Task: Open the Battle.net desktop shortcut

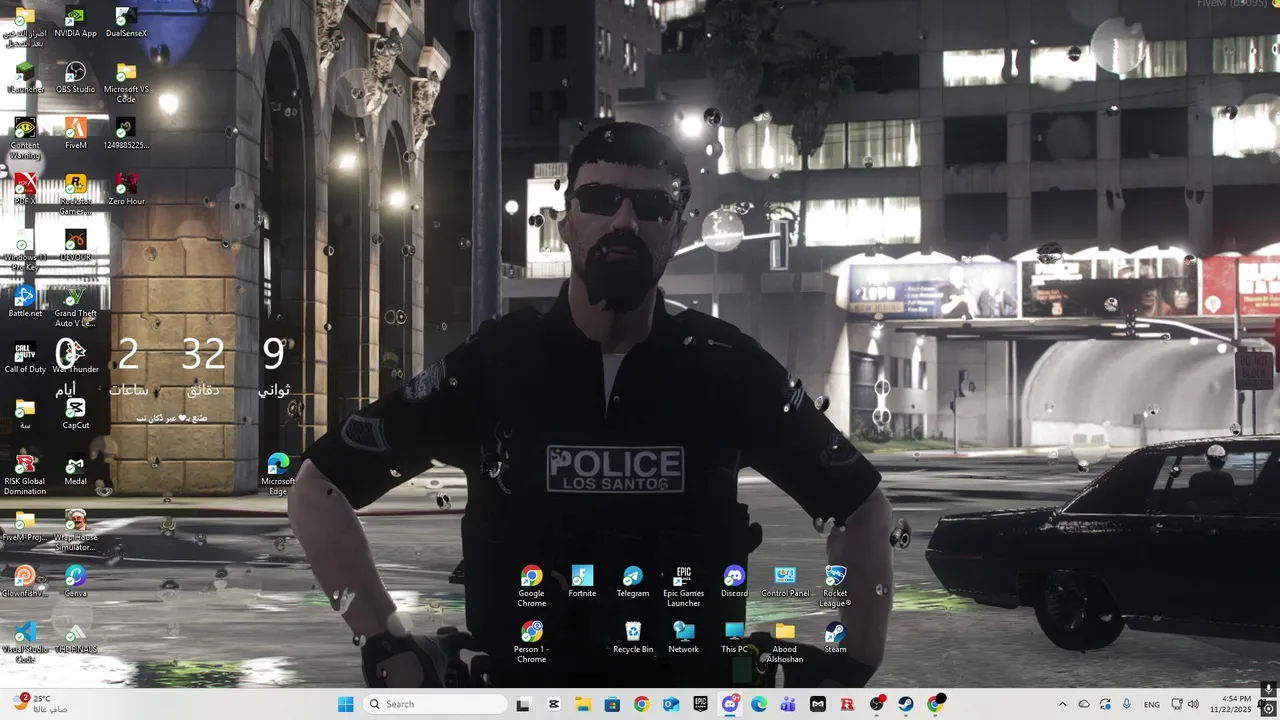Action: (x=25, y=303)
